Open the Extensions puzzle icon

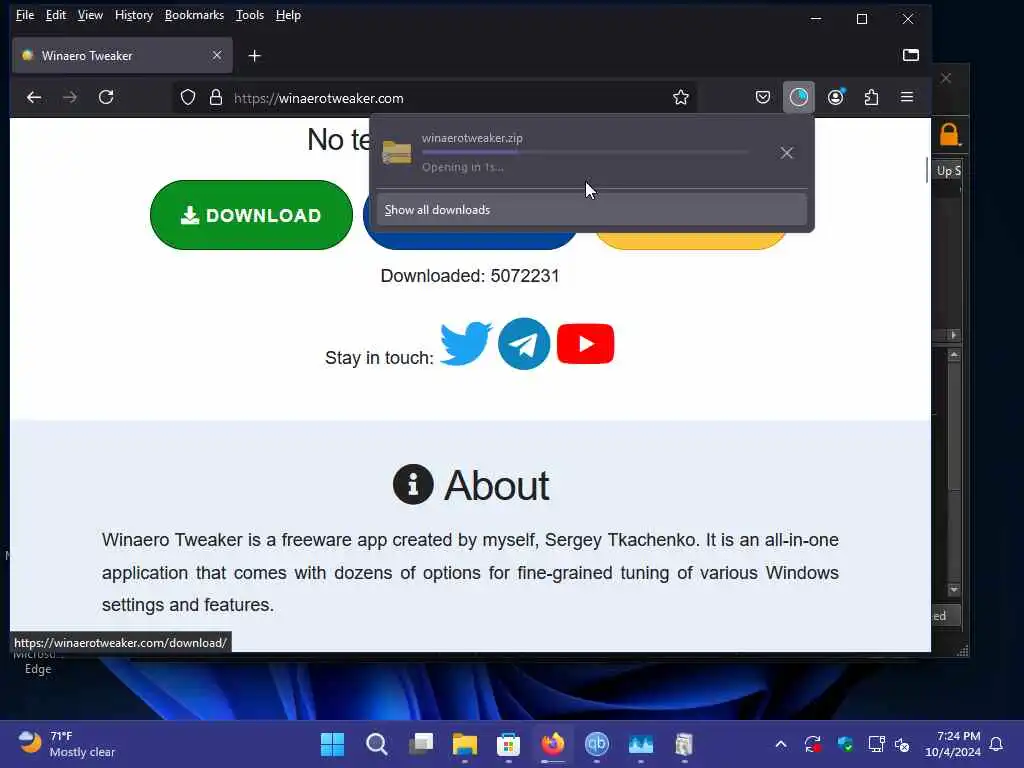tap(871, 98)
